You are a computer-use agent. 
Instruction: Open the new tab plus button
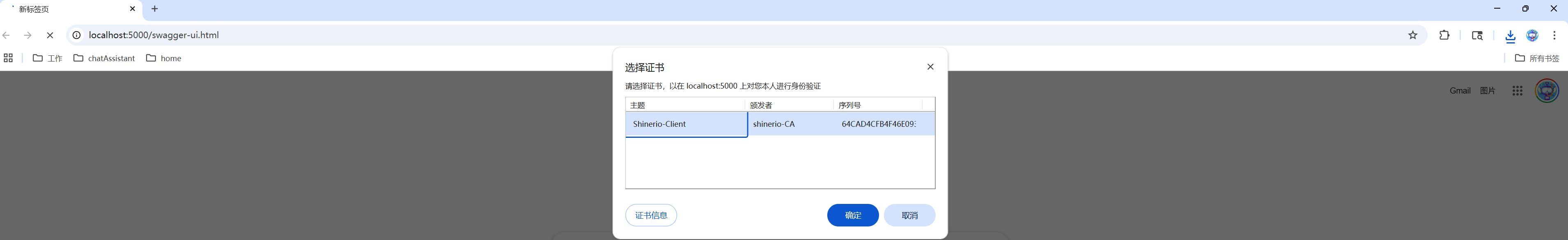click(x=155, y=9)
